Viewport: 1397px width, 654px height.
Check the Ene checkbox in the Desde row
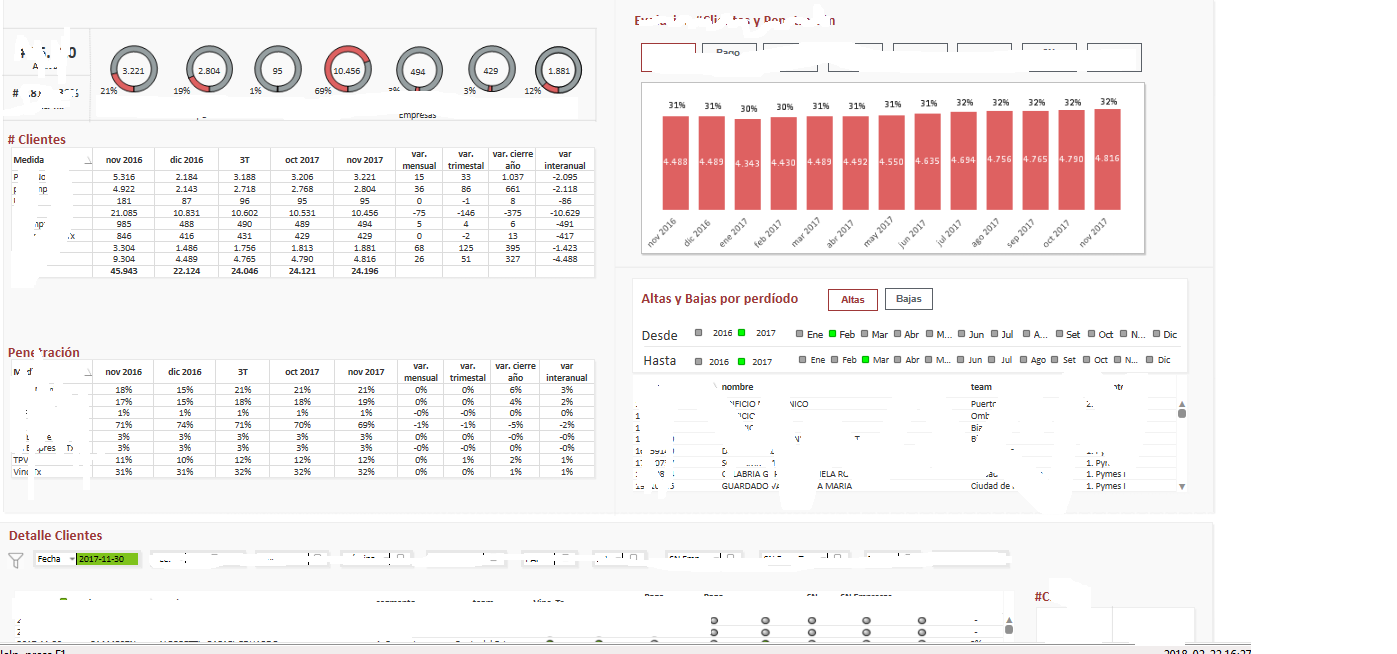point(800,333)
